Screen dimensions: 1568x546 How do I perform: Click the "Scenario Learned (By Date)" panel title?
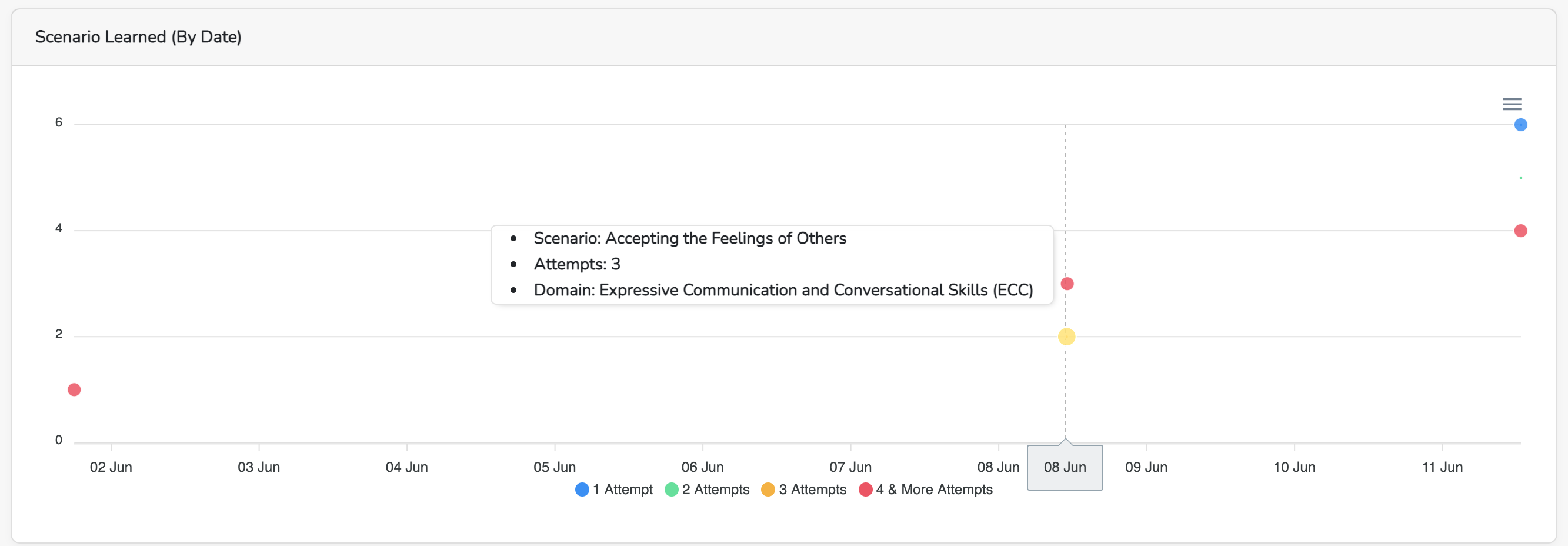pyautogui.click(x=138, y=37)
